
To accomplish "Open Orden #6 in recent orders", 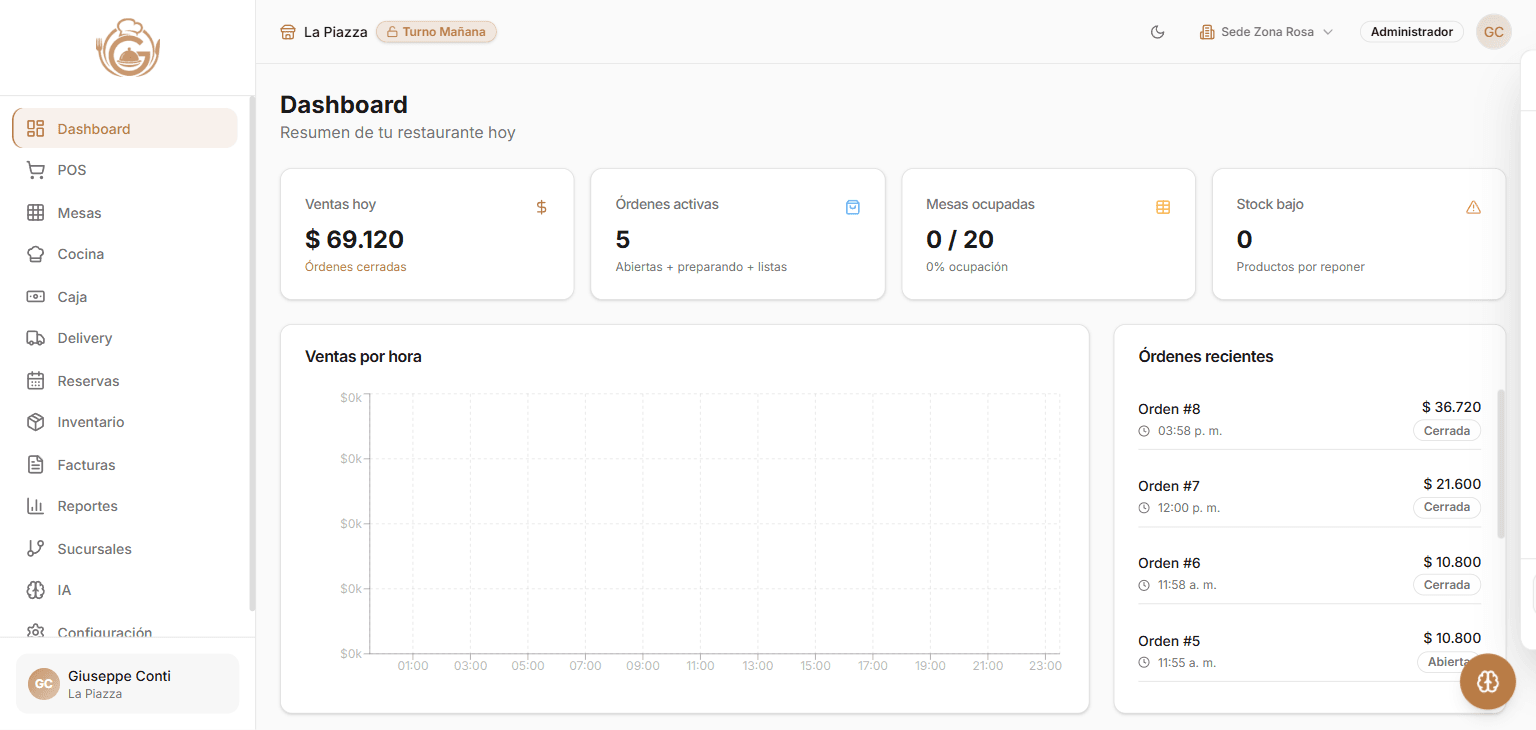I will tap(1309, 573).
